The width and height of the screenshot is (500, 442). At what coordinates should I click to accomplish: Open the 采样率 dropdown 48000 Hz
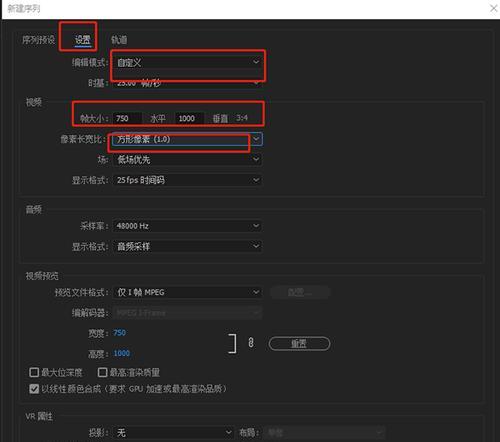pyautogui.click(x=188, y=226)
